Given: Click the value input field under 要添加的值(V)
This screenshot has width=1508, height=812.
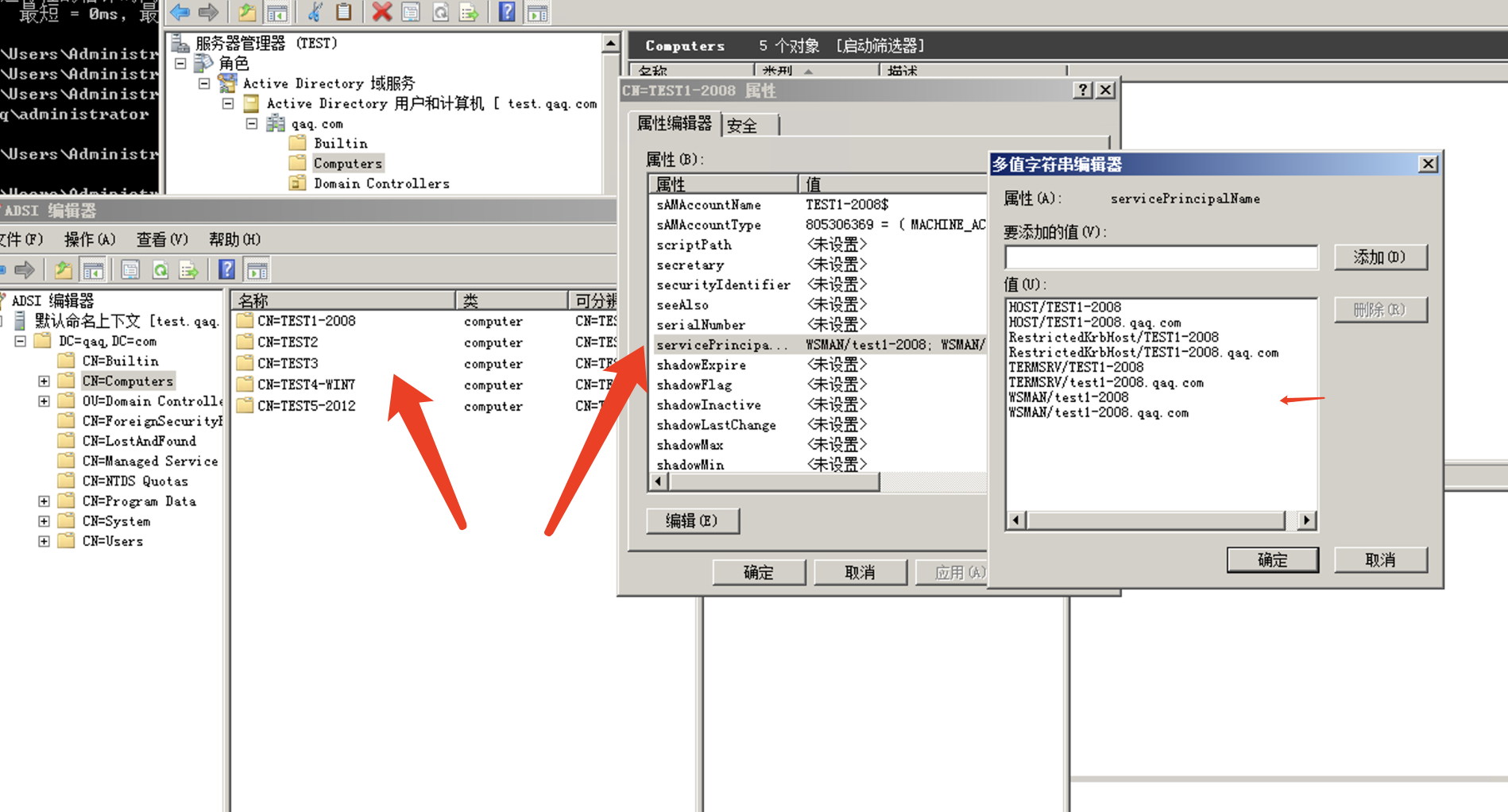Looking at the screenshot, I should [1161, 257].
